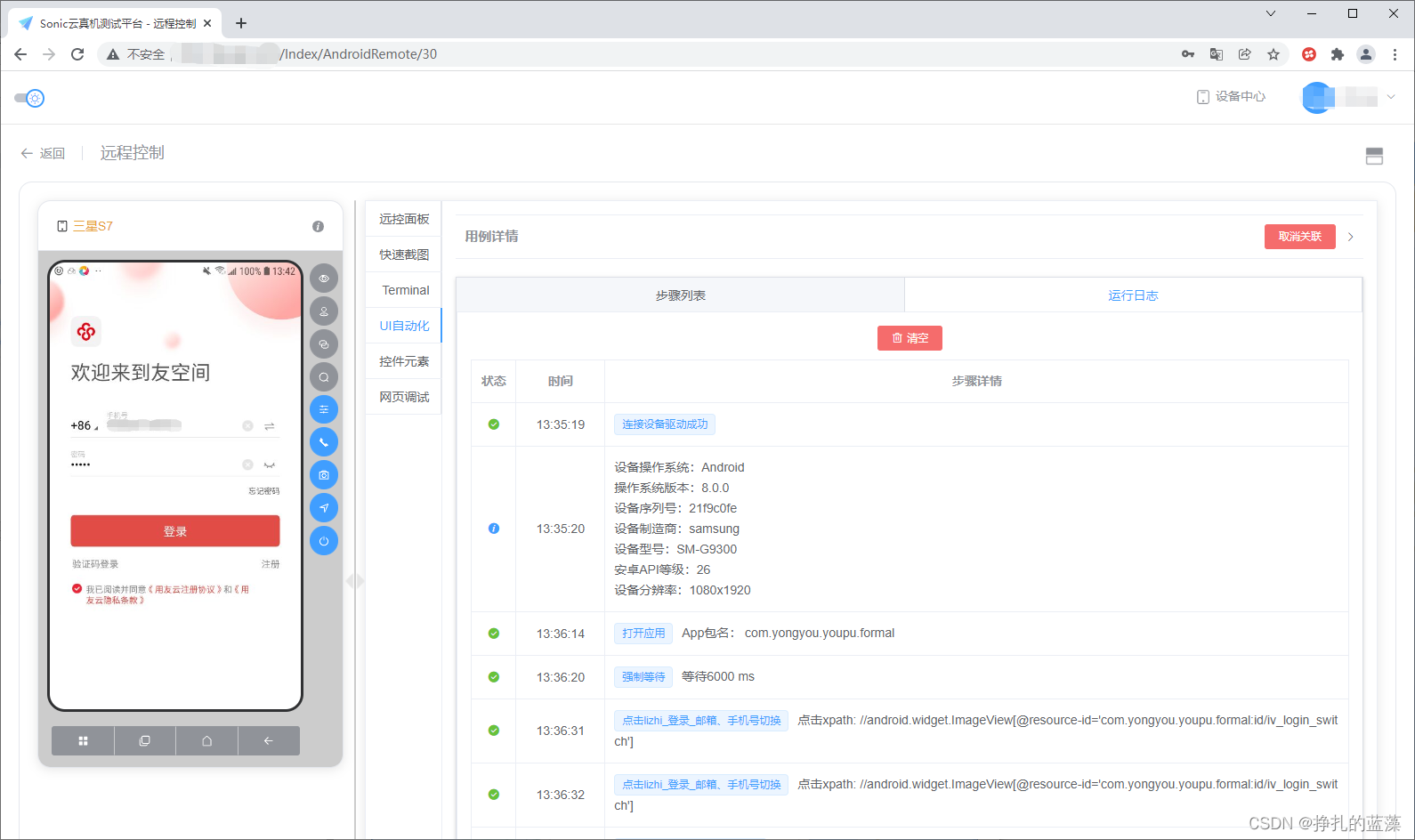Click green success icon in 13:36:14 row
The height and width of the screenshot is (840, 1415).
[494, 634]
